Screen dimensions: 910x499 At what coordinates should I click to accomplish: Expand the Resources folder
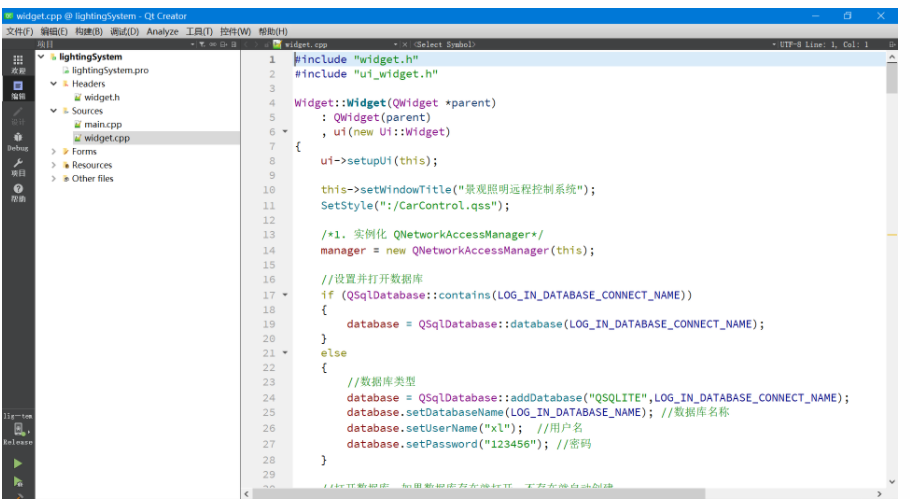tap(53, 165)
